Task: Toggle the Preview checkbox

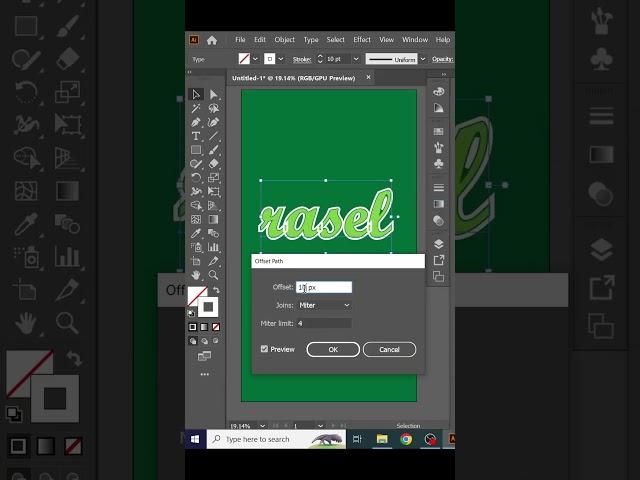Action: [x=264, y=349]
